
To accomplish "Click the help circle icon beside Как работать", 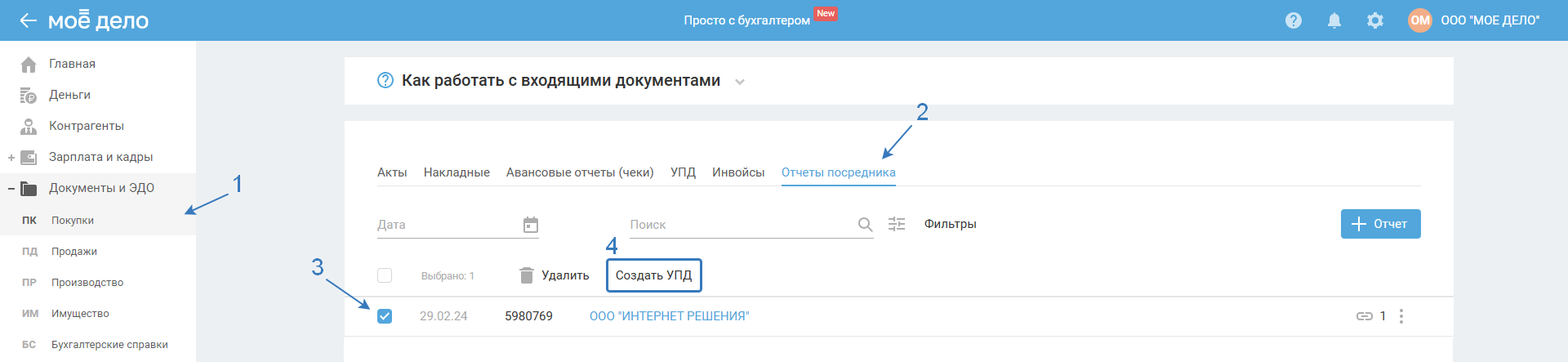I will (385, 80).
